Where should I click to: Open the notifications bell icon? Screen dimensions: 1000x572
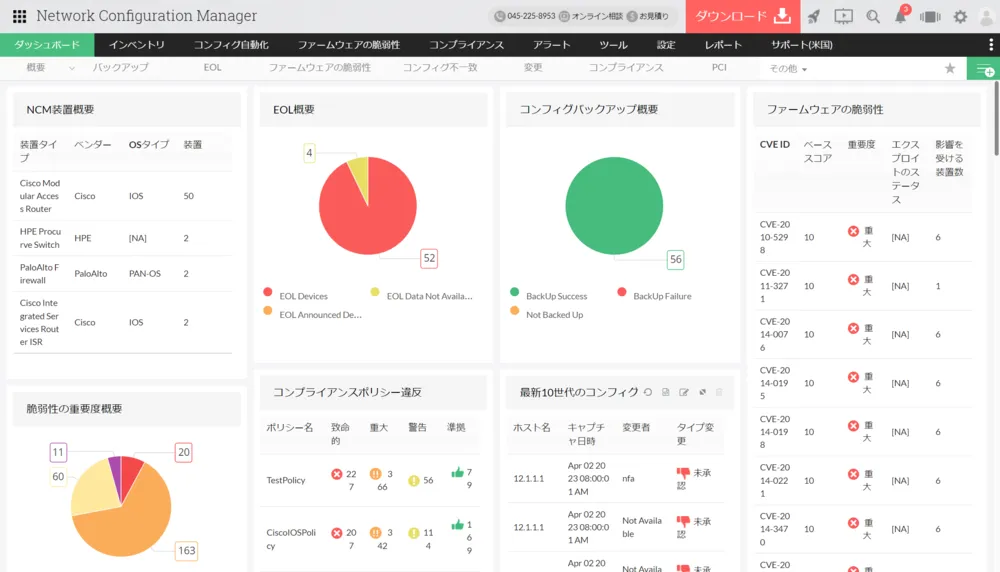point(901,15)
